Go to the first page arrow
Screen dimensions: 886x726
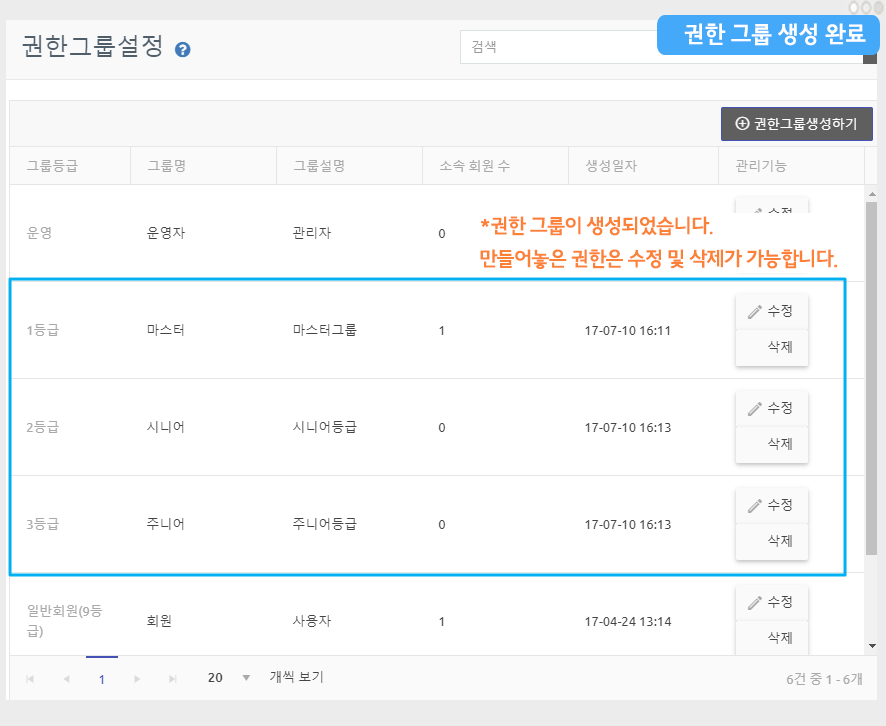click(30, 679)
